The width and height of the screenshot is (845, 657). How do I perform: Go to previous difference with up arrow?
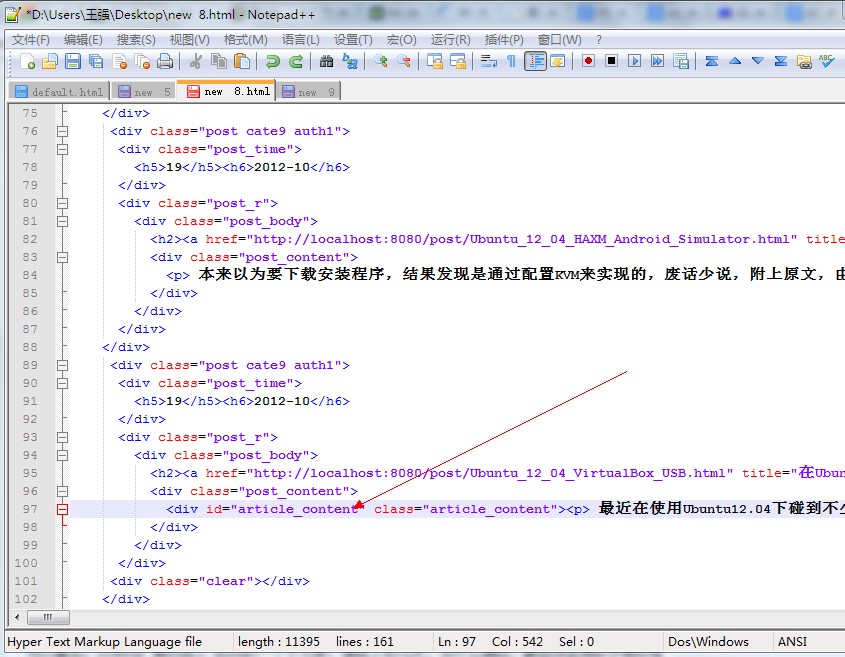[x=735, y=61]
